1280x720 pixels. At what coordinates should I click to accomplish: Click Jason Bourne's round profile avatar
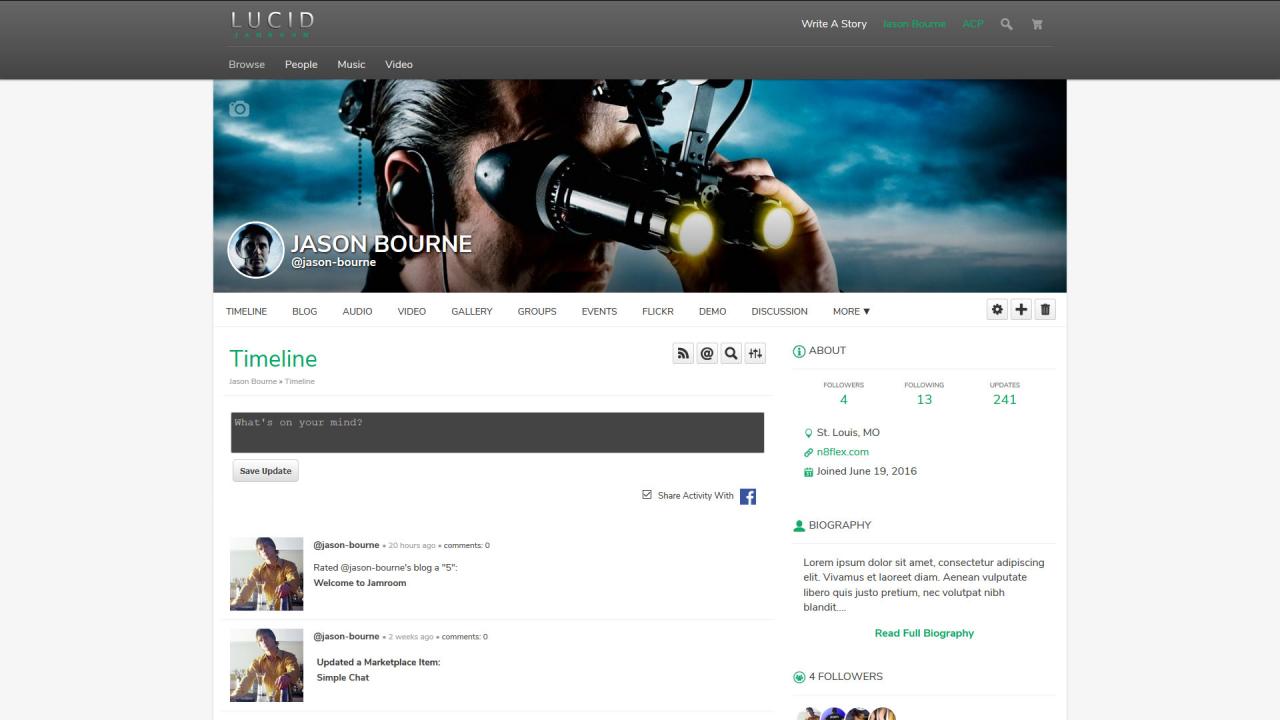coord(256,250)
